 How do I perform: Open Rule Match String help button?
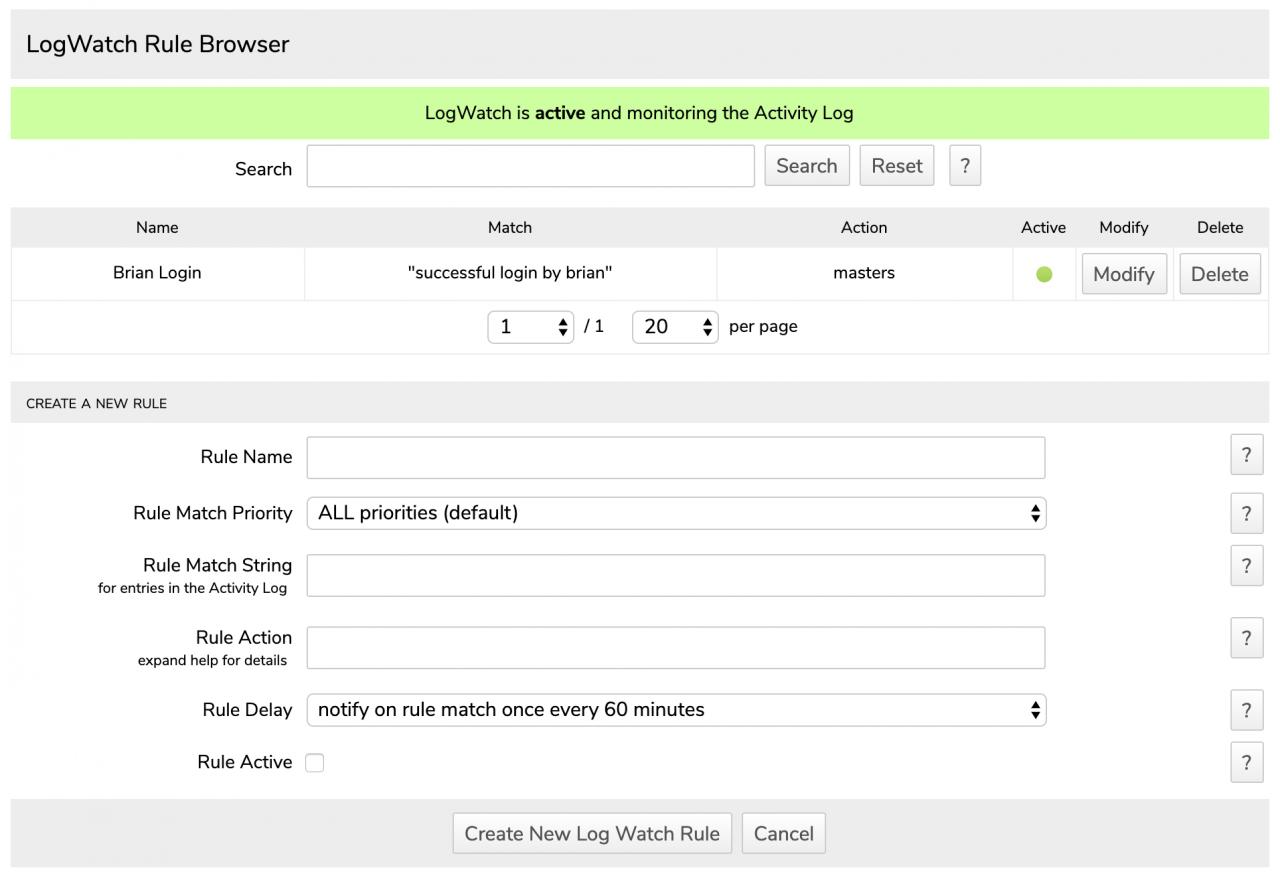click(1246, 566)
